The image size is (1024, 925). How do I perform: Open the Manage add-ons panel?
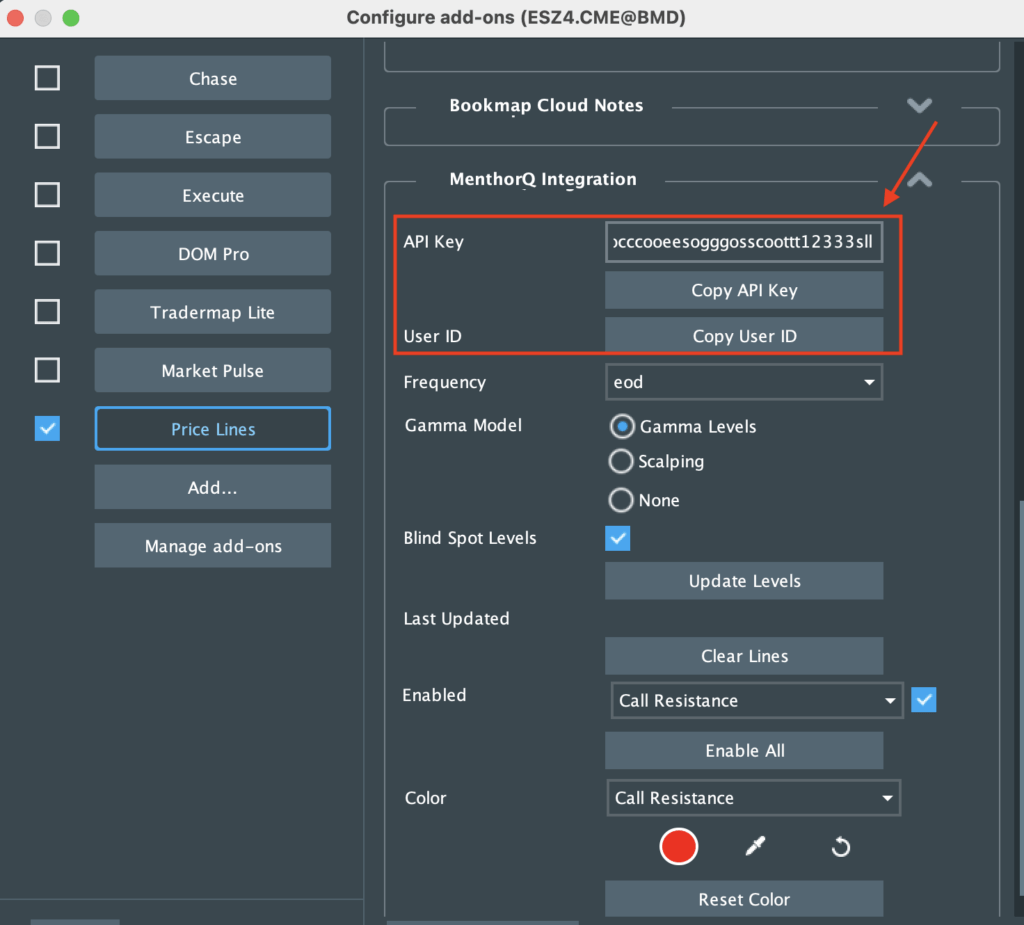[x=212, y=545]
